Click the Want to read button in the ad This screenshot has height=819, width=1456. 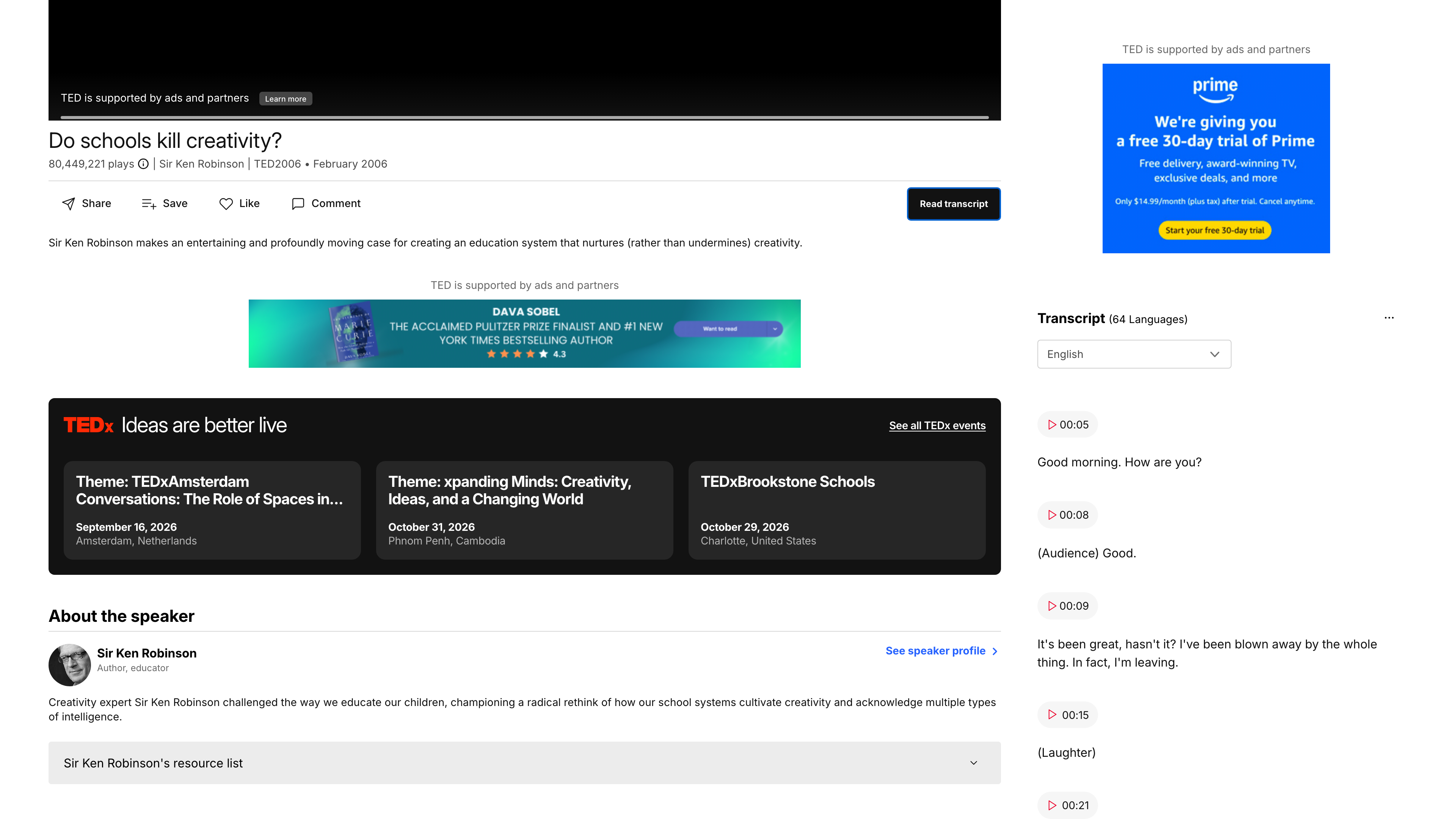tap(720, 329)
